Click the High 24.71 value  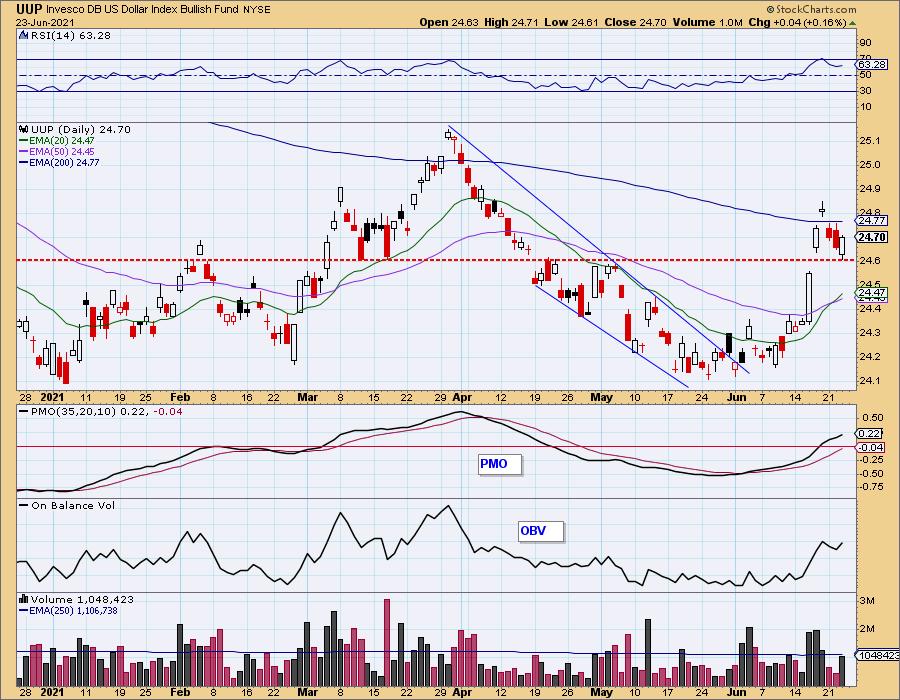pos(511,22)
